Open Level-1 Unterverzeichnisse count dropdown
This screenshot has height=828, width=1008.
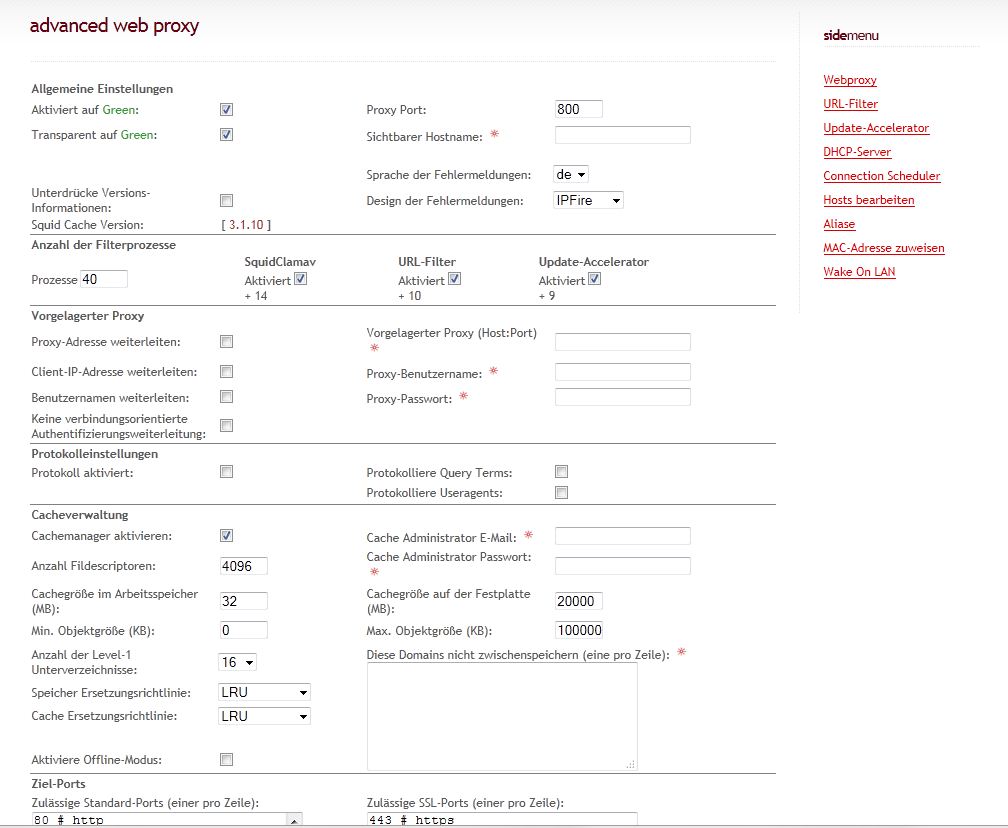(238, 662)
